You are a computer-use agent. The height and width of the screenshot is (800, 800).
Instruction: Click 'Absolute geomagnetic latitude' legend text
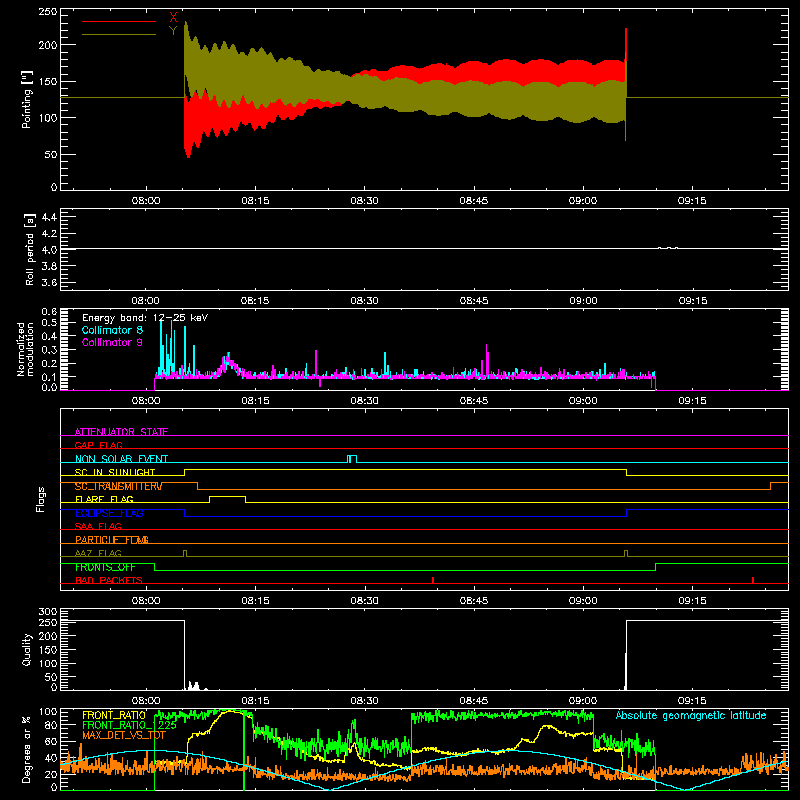pos(691,715)
